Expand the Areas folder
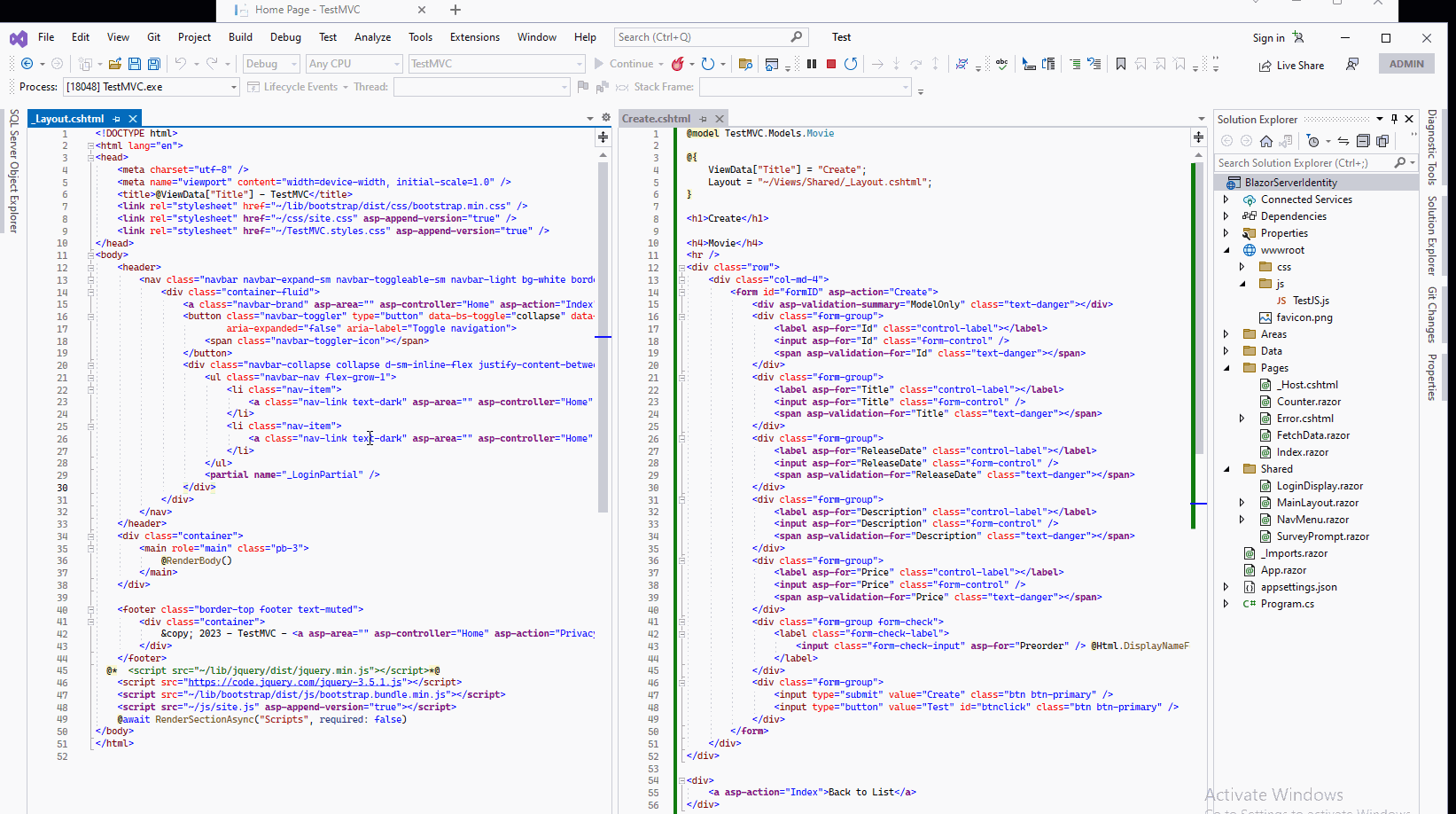 (1226, 334)
